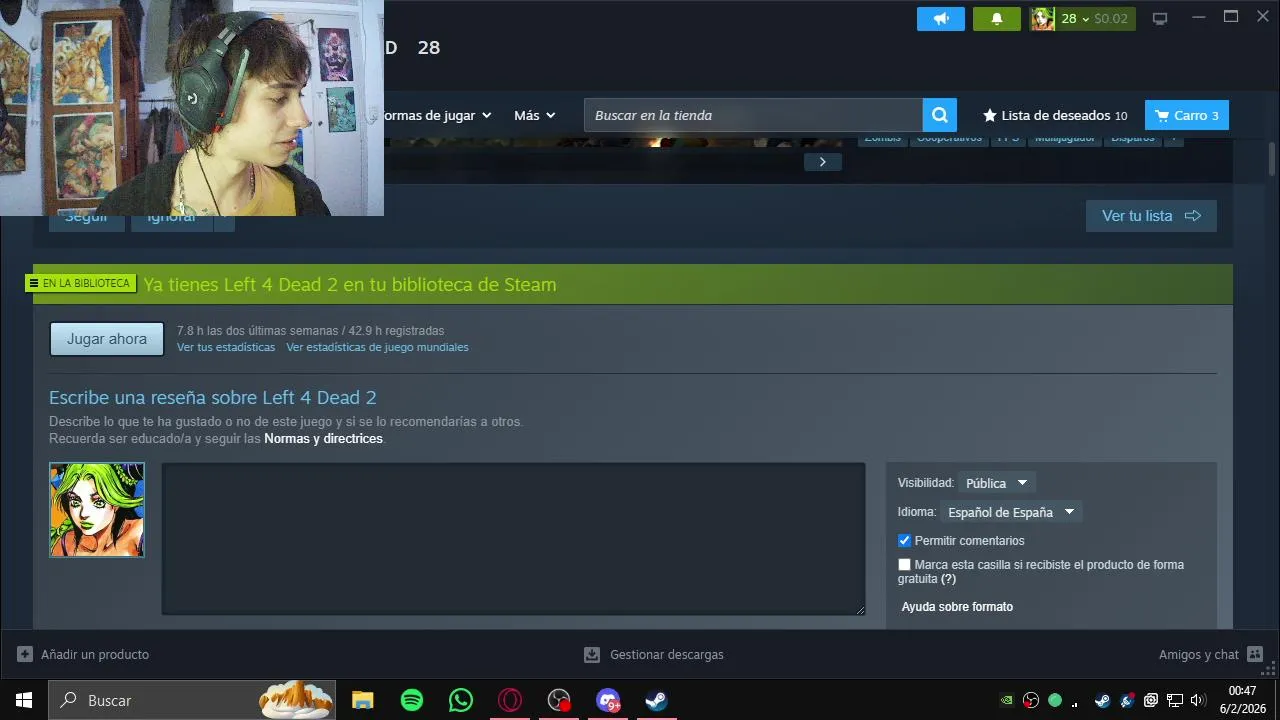Click the wishlist star icon
The height and width of the screenshot is (720, 1280).
(990, 115)
